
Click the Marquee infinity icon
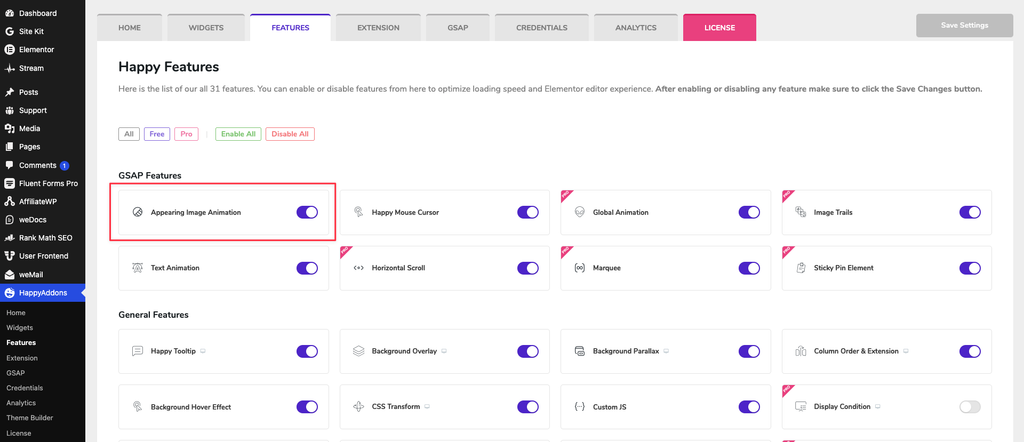(x=579, y=268)
